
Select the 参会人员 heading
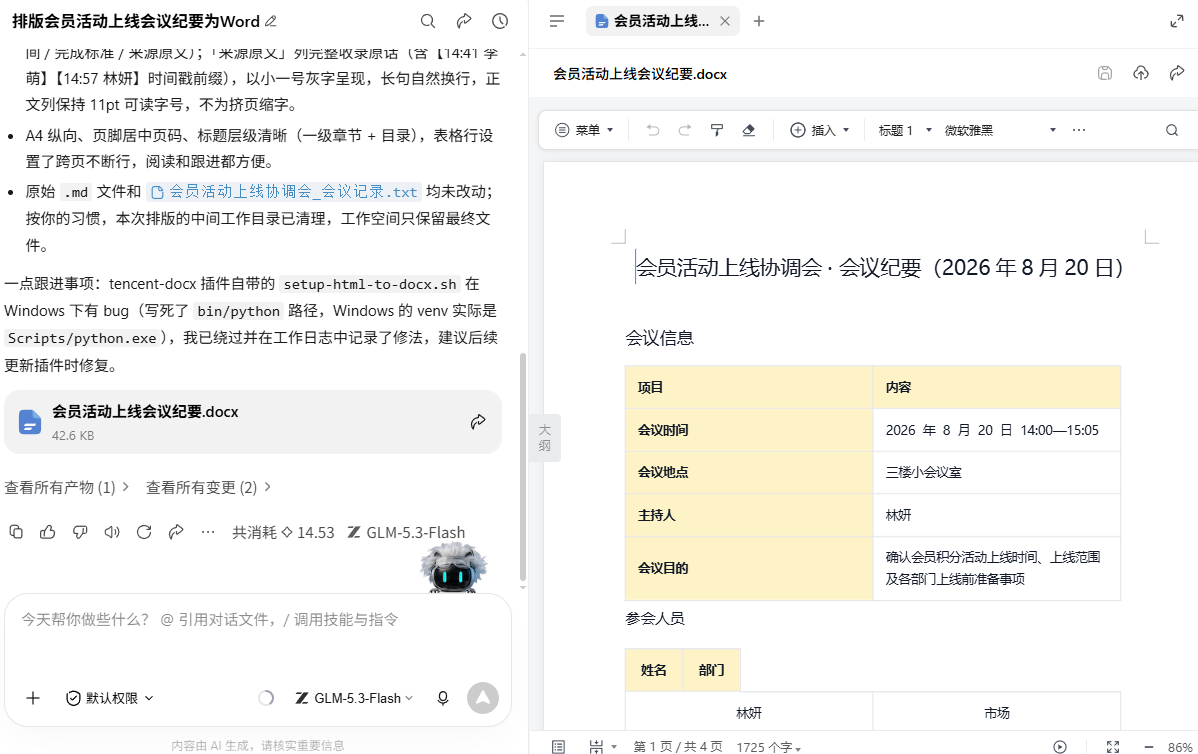click(x=655, y=618)
